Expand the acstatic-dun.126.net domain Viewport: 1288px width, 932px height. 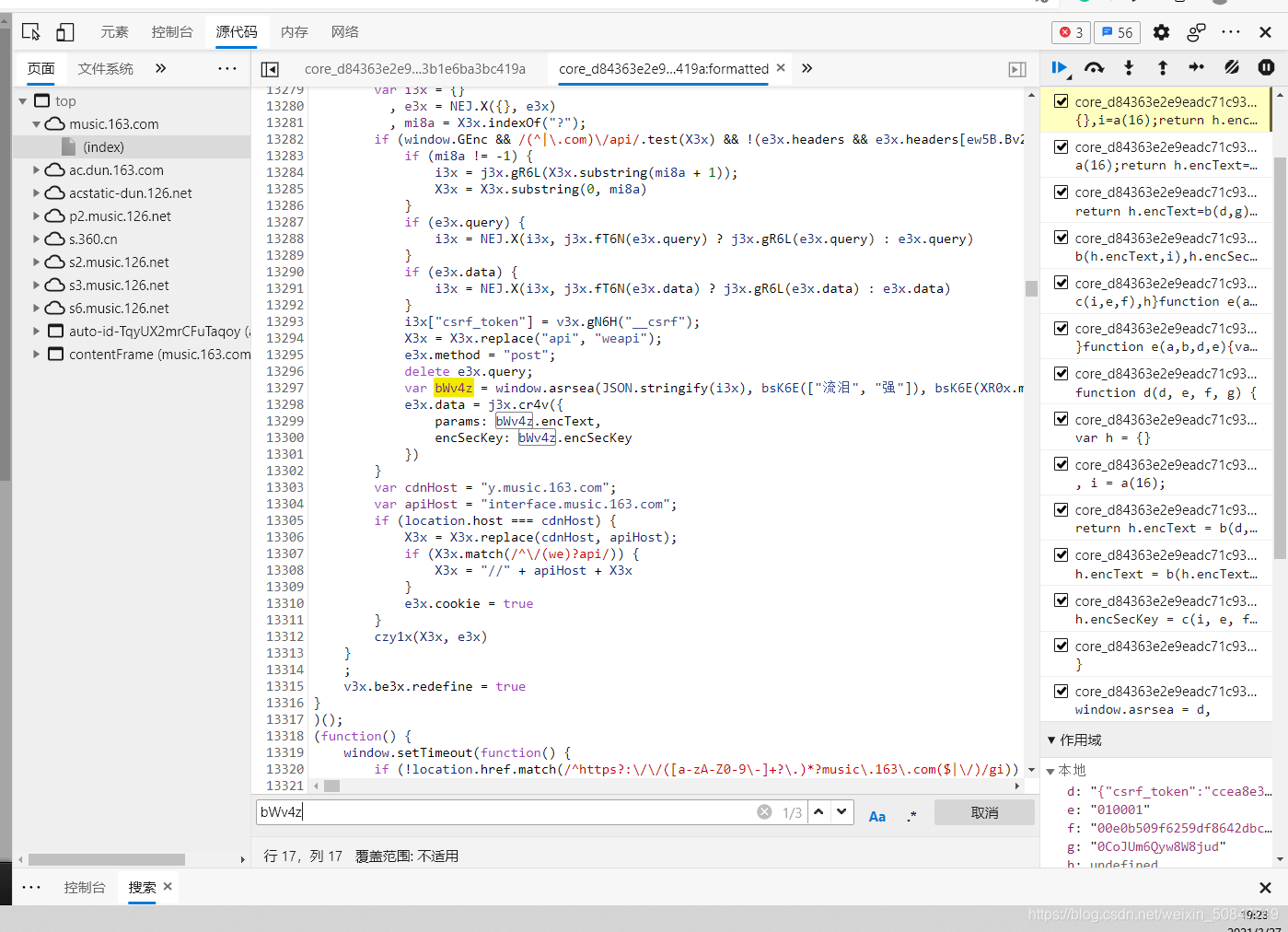coord(37,193)
